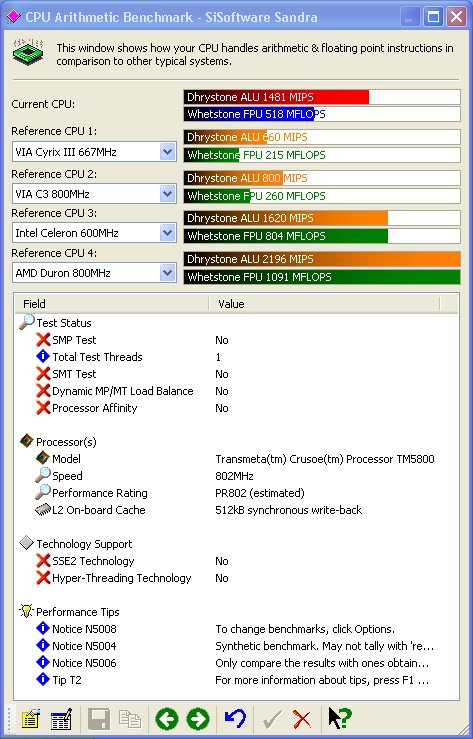Viewport: 473px width, 739px height.
Task: Open the Reference CPU 4 Duron dropdown
Action: [168, 273]
